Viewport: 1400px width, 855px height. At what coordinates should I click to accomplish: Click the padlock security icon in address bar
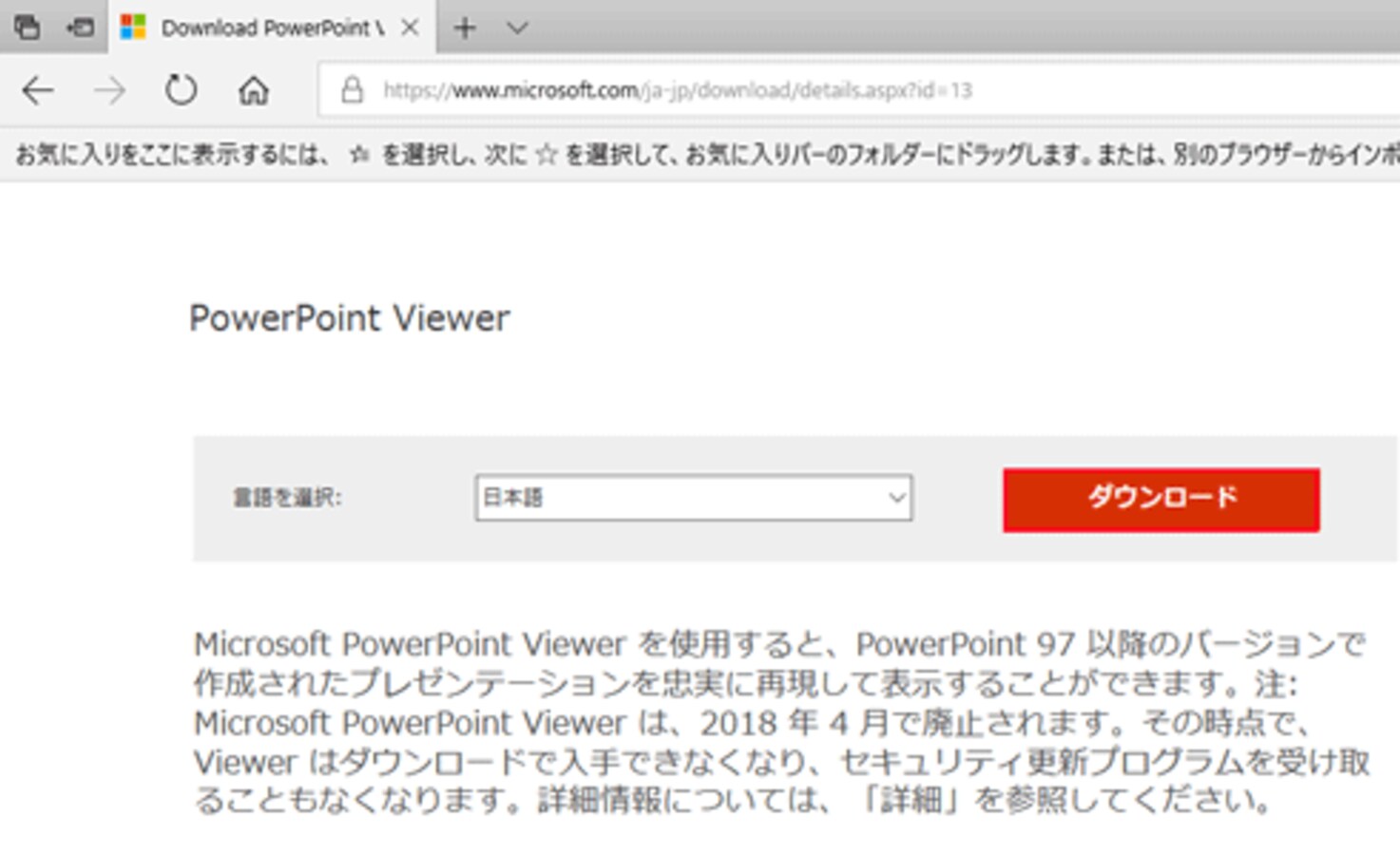352,90
